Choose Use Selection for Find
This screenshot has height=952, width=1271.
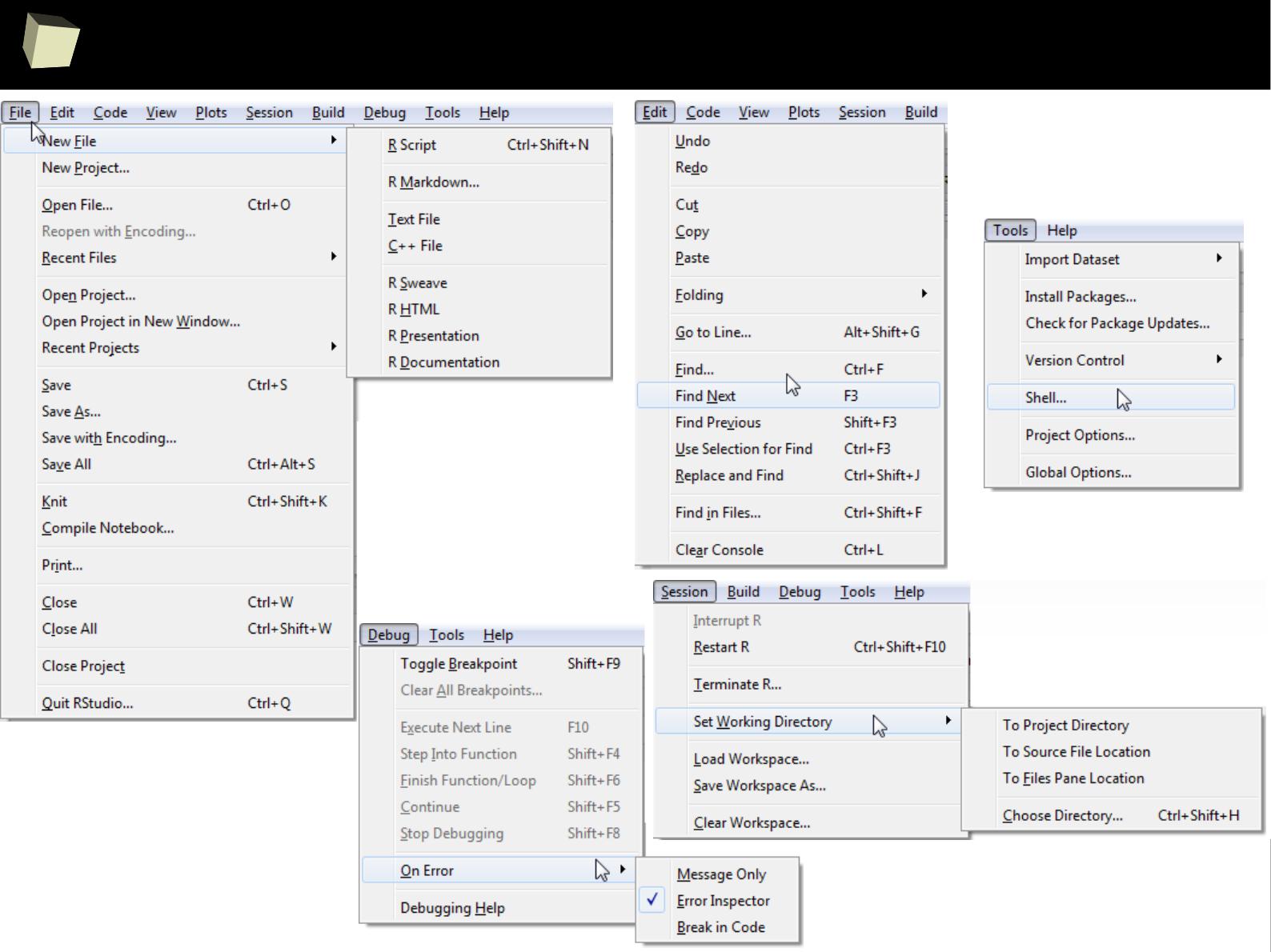(744, 449)
